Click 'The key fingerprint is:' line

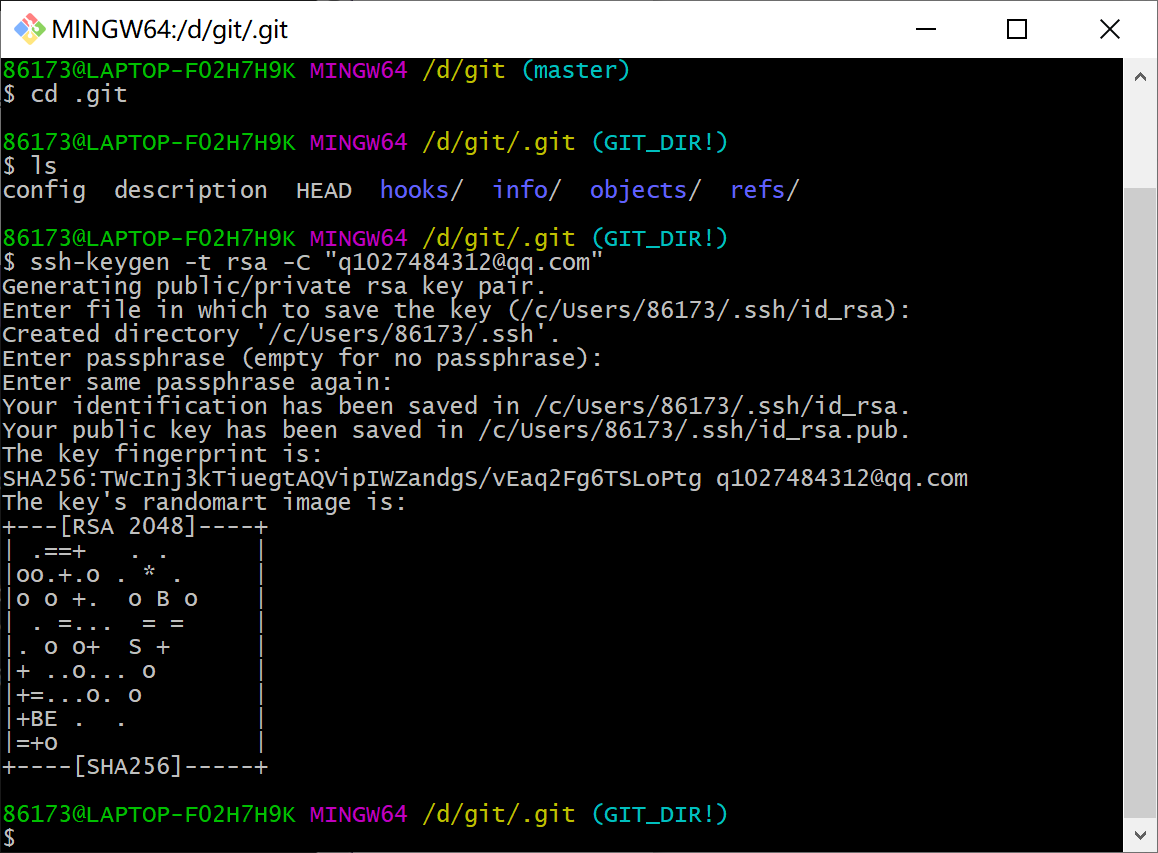point(162,454)
